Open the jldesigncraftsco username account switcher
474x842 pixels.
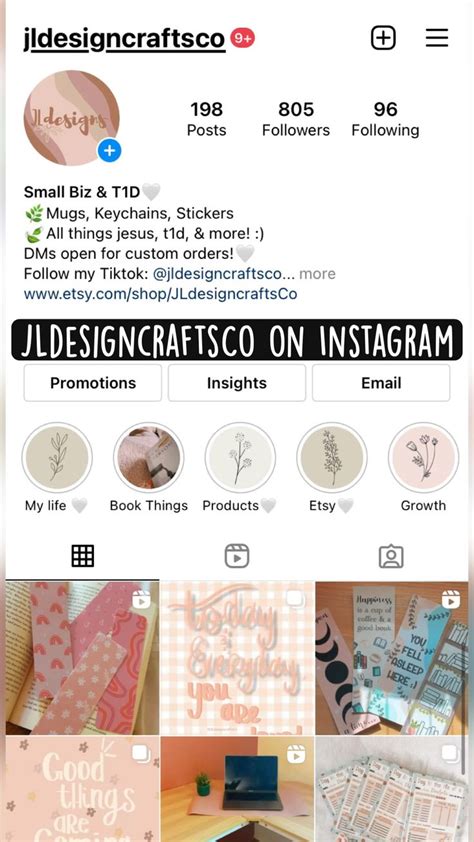(x=124, y=39)
